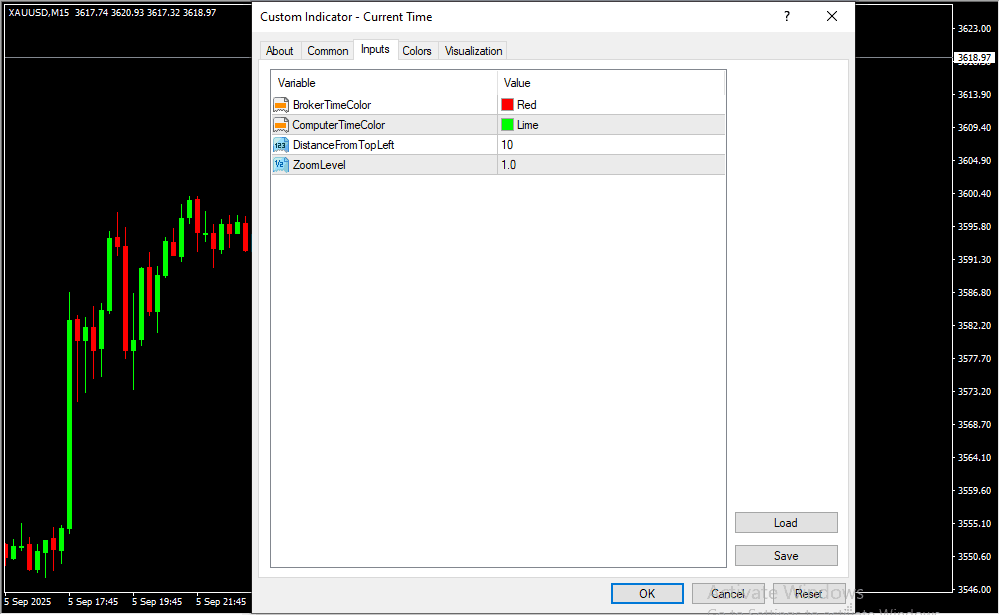This screenshot has width=1000, height=615.
Task: Switch to the Colors tab
Action: (417, 51)
